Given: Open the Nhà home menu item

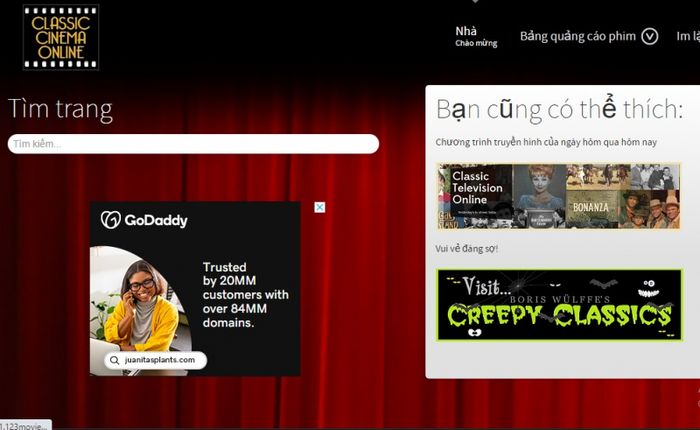Looking at the screenshot, I should (x=466, y=31).
